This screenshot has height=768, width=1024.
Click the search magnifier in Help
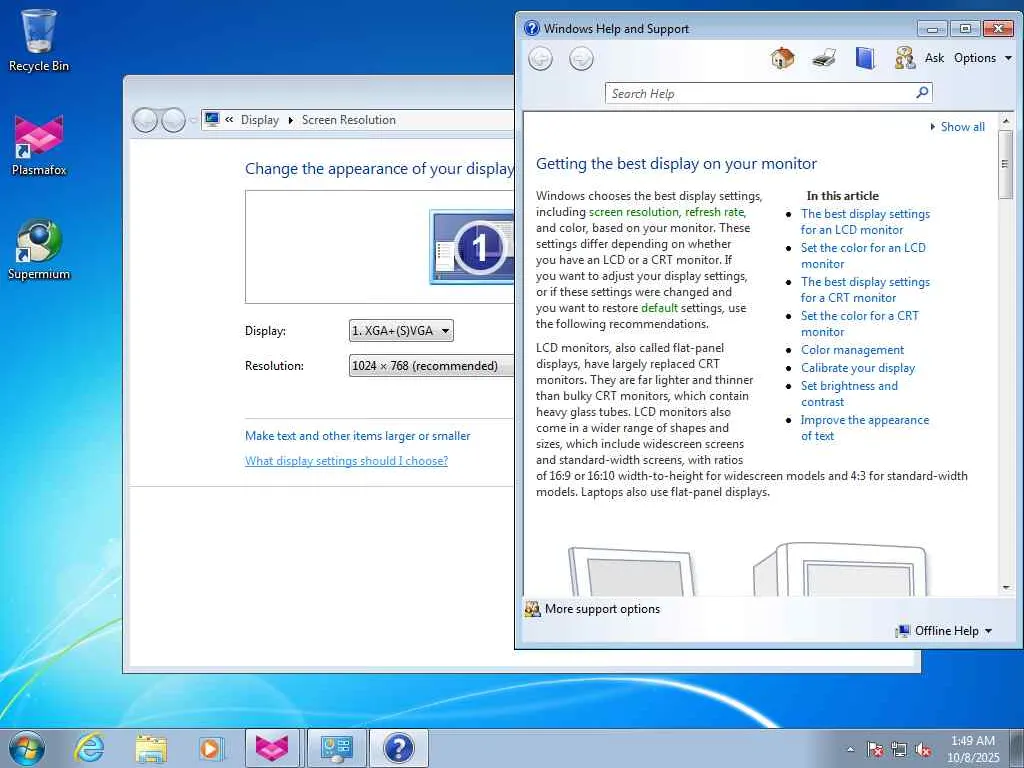tap(922, 93)
